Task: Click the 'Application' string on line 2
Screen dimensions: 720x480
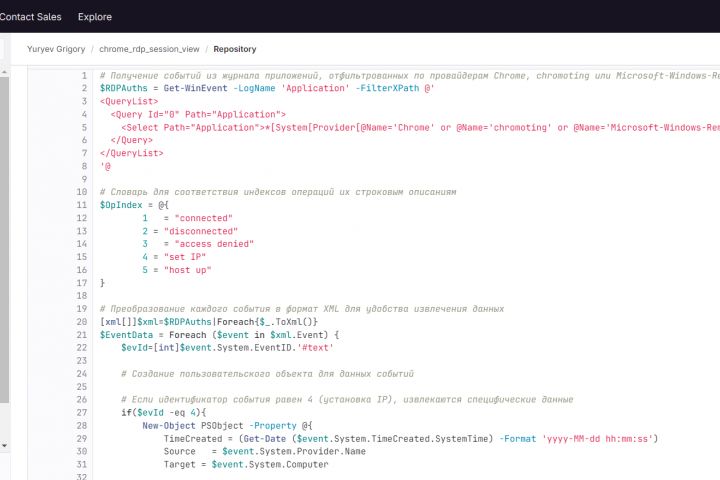Action: 315,88
